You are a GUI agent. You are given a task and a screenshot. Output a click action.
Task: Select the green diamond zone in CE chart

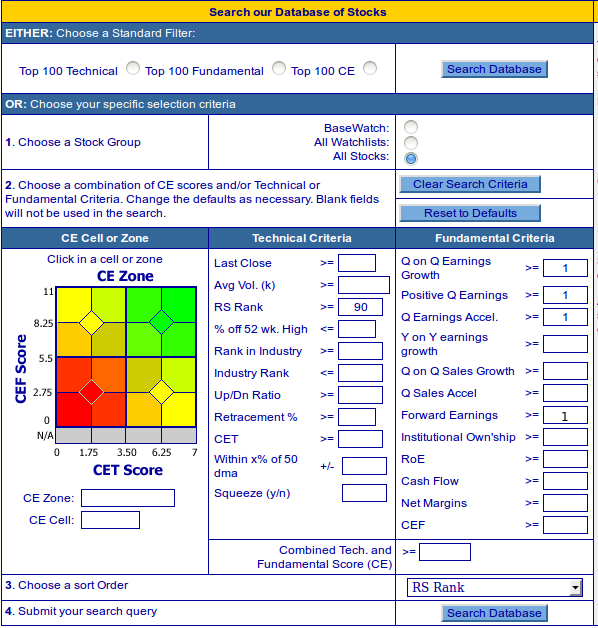tap(161, 322)
